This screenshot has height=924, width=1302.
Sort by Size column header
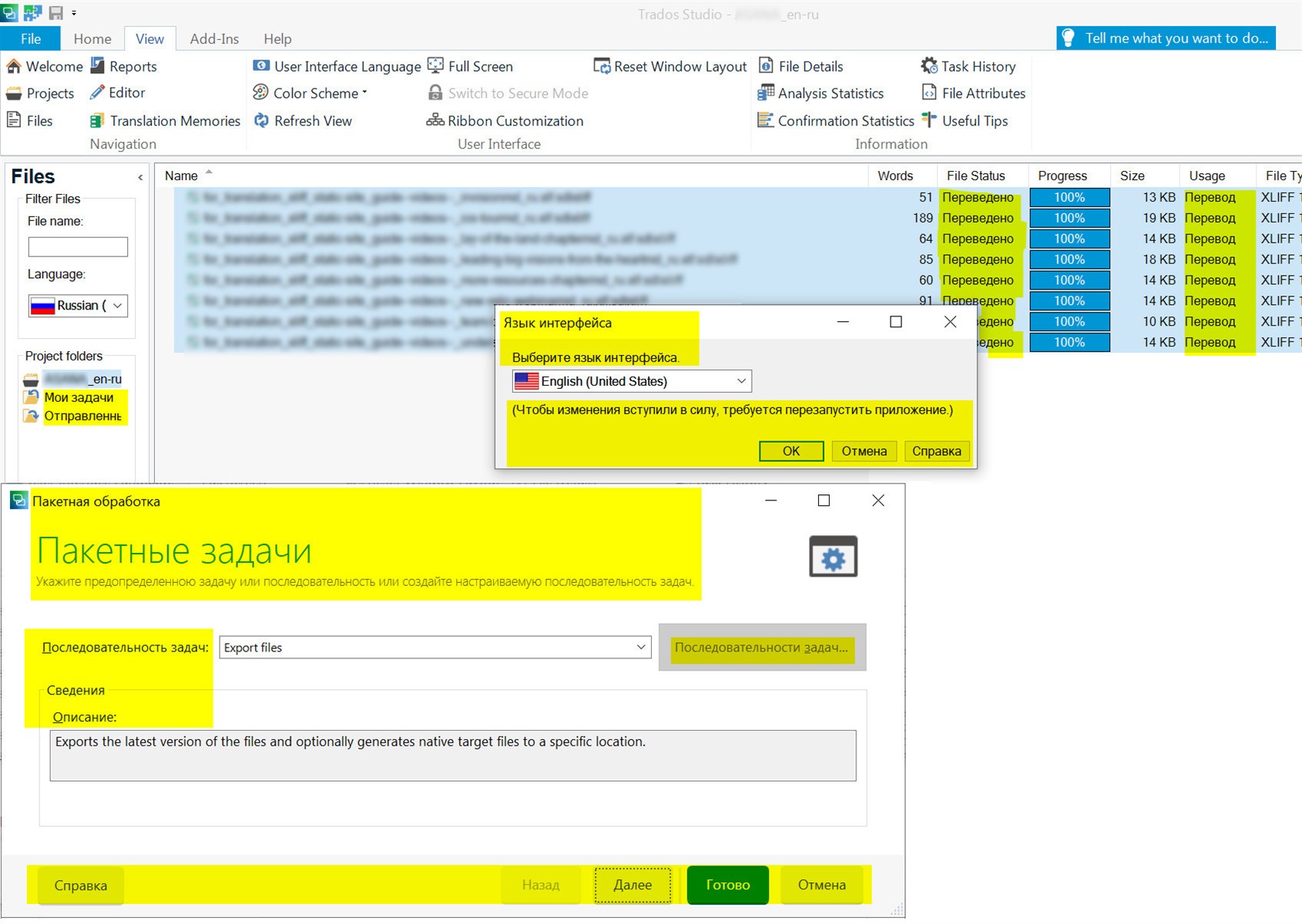tap(1144, 176)
